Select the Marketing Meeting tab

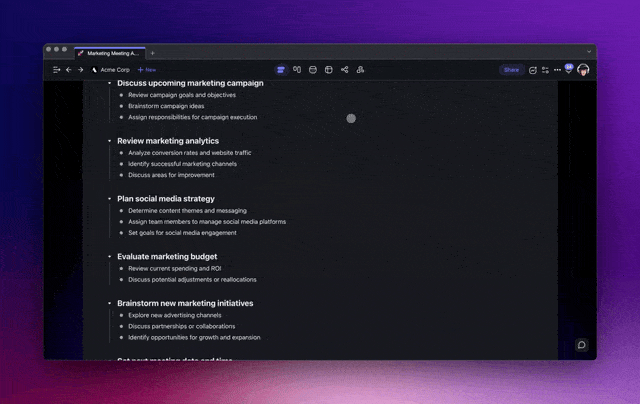[110, 53]
